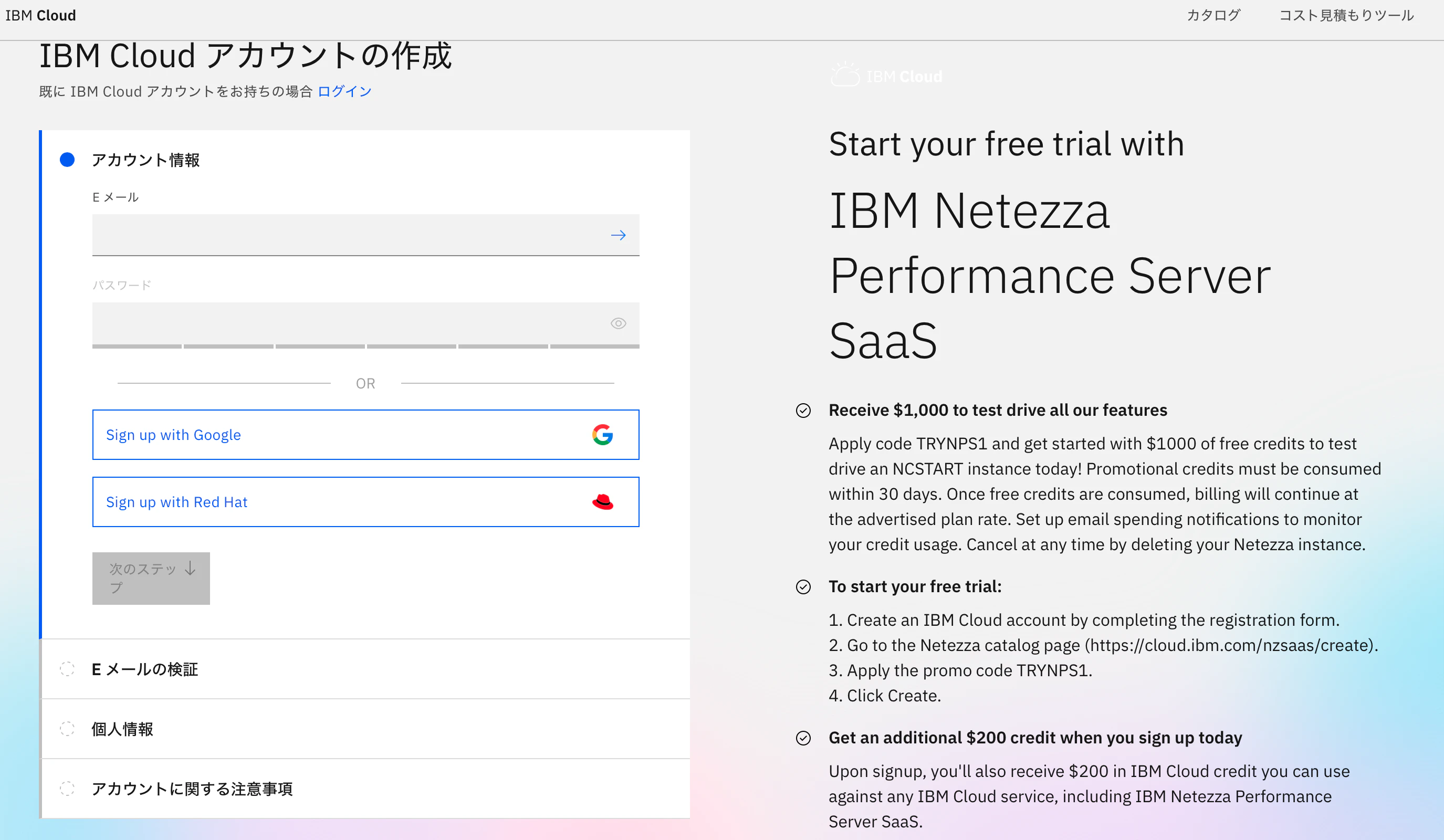Click the 'IBM Netezza Performance Server SaaS' heading
Image resolution: width=1444 pixels, height=840 pixels.
(x=1049, y=276)
